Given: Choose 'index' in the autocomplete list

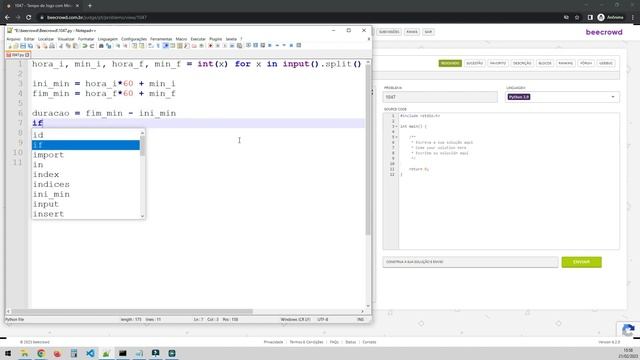Looking at the screenshot, I should tap(86, 174).
